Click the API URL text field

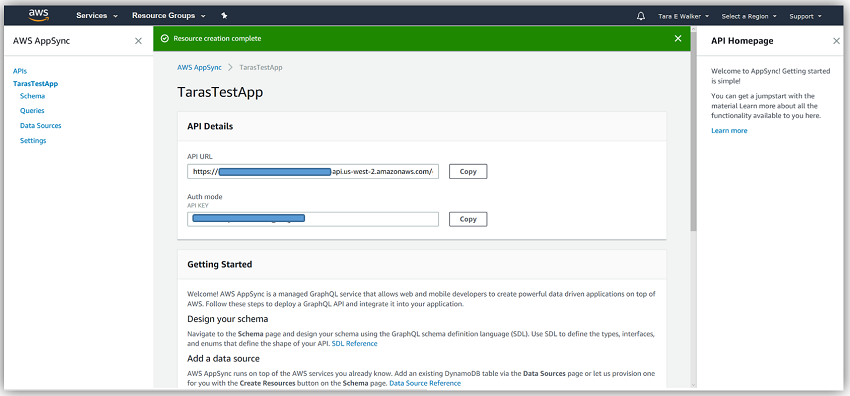tap(313, 172)
